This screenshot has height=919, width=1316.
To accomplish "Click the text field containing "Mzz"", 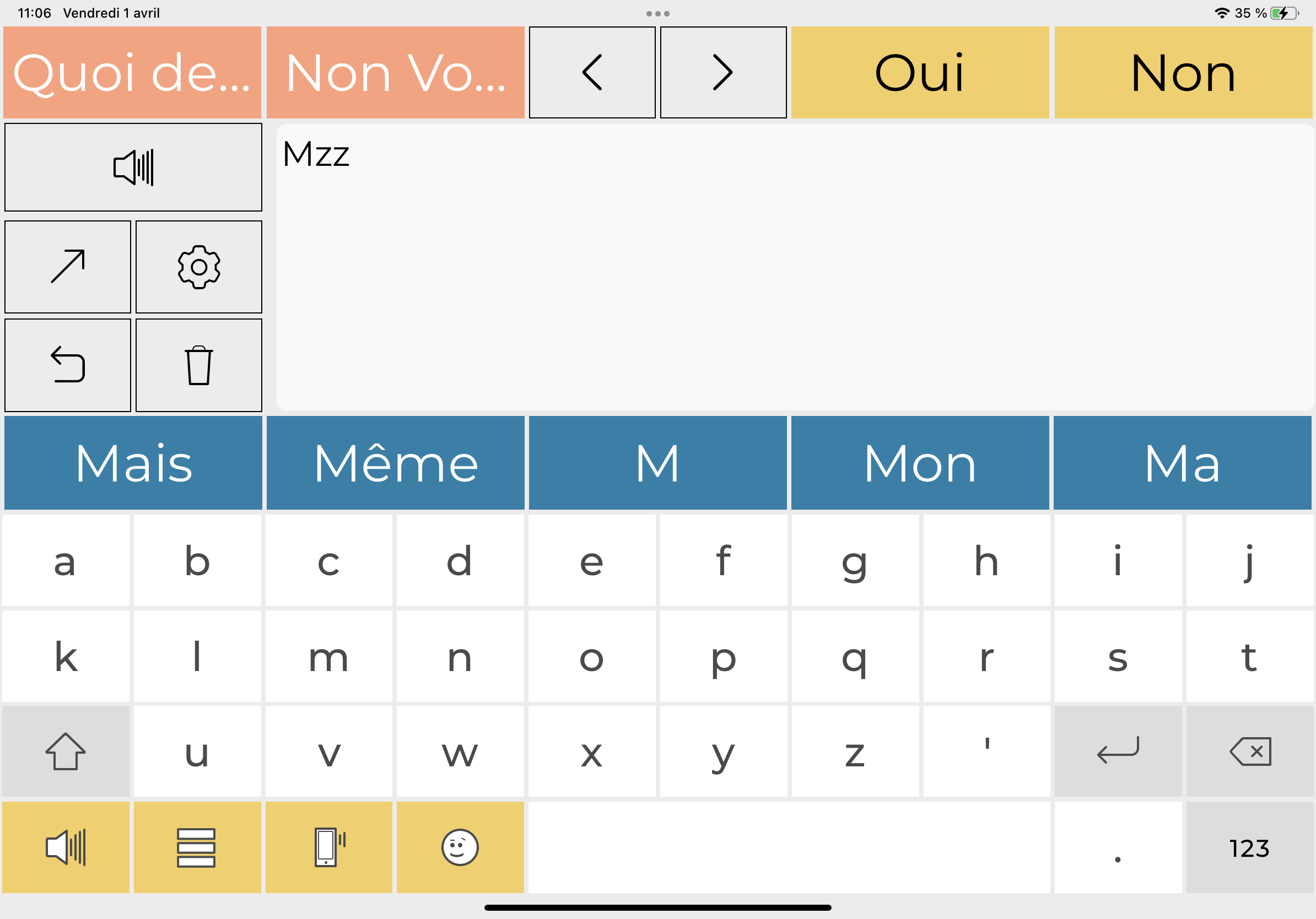I will pyautogui.click(x=794, y=267).
